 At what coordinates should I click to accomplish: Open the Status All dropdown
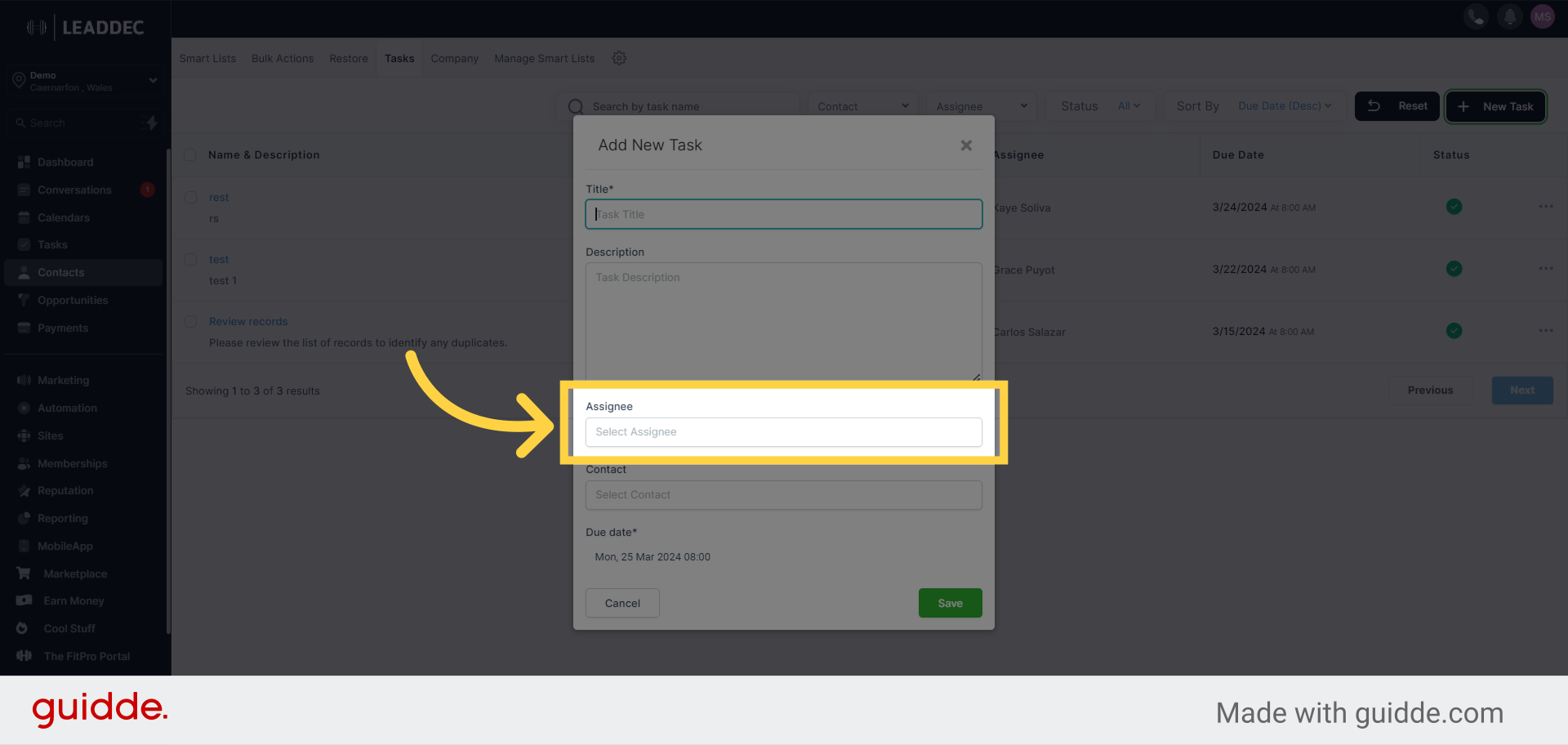1127,106
